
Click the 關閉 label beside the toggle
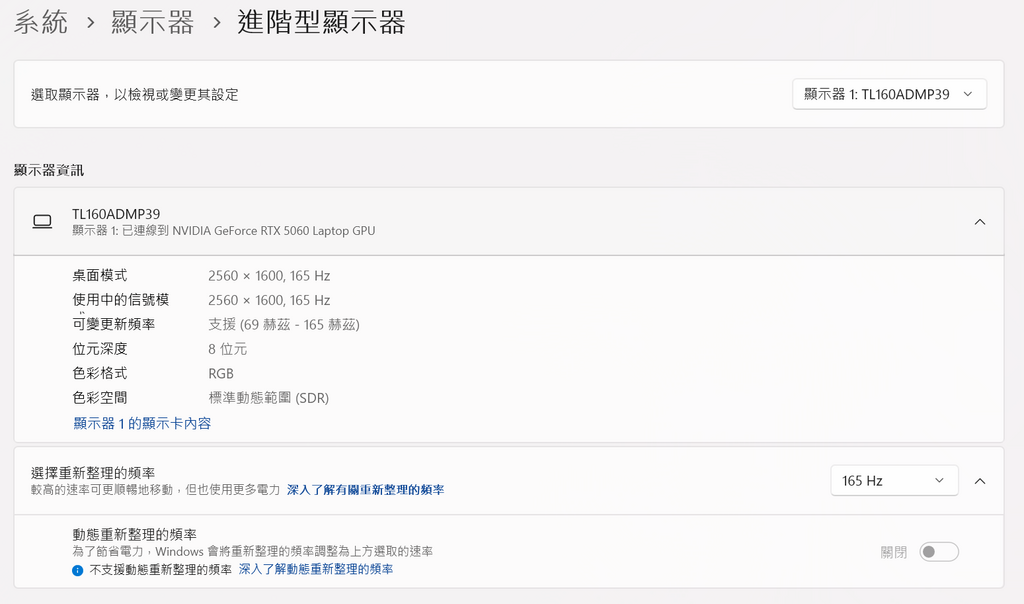click(894, 552)
